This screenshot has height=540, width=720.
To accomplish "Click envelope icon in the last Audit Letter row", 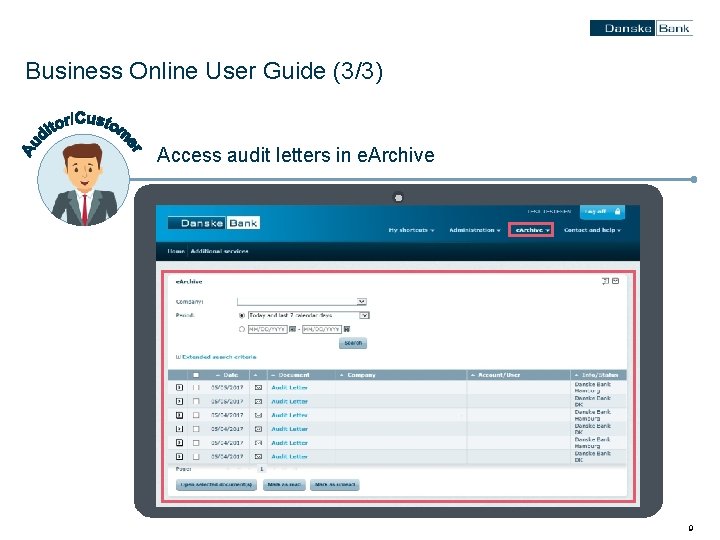I will [259, 456].
